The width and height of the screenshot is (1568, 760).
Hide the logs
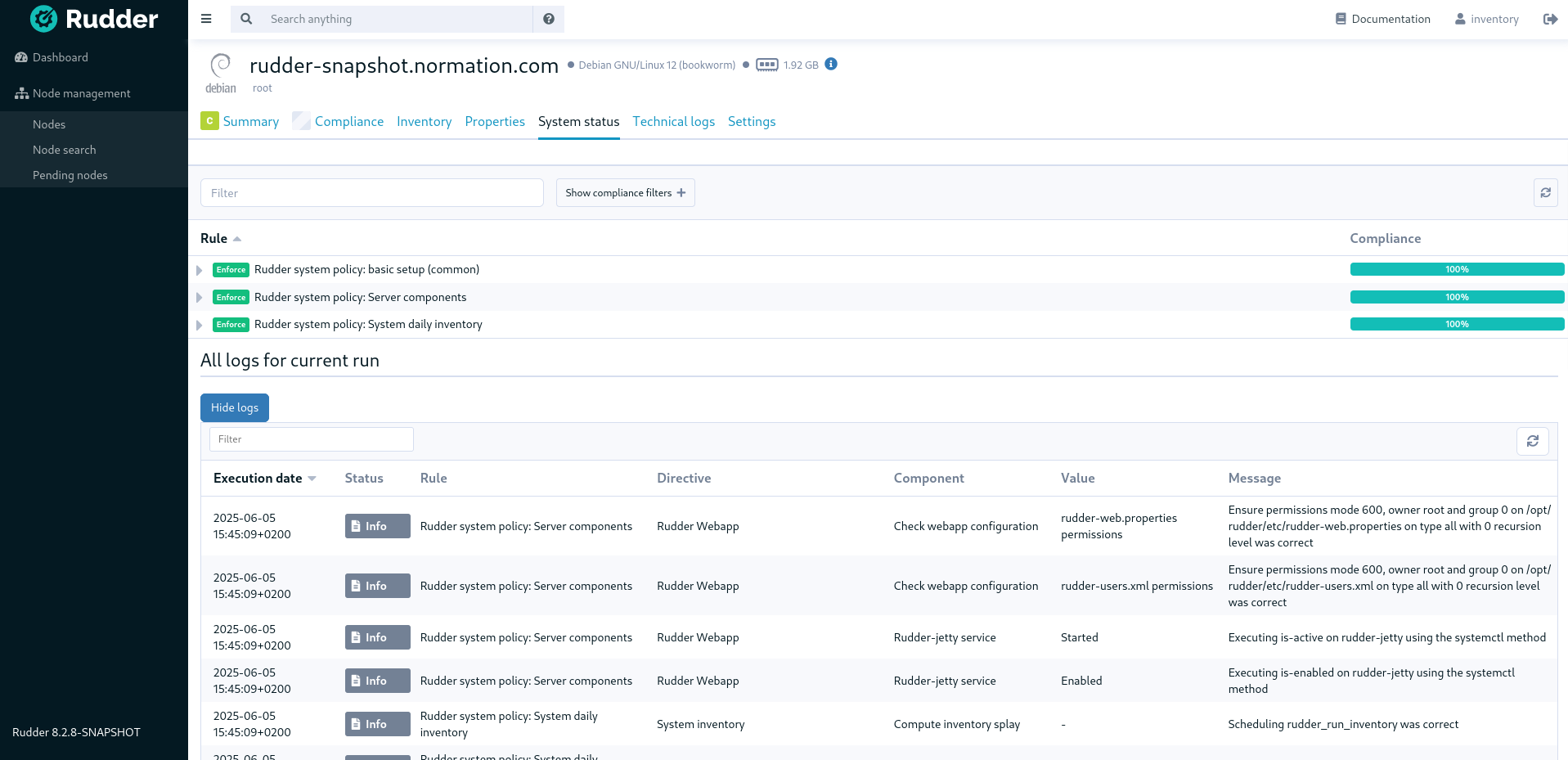[x=235, y=407]
